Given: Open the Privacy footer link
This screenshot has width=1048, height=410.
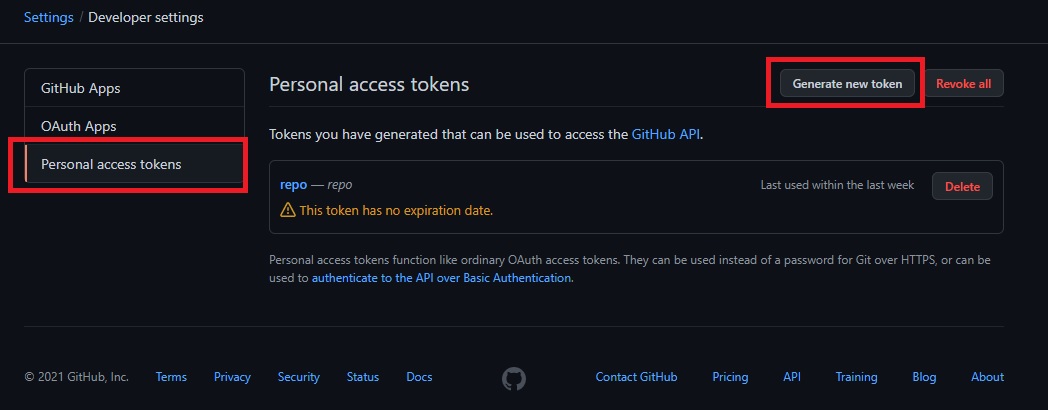Looking at the screenshot, I should (232, 377).
